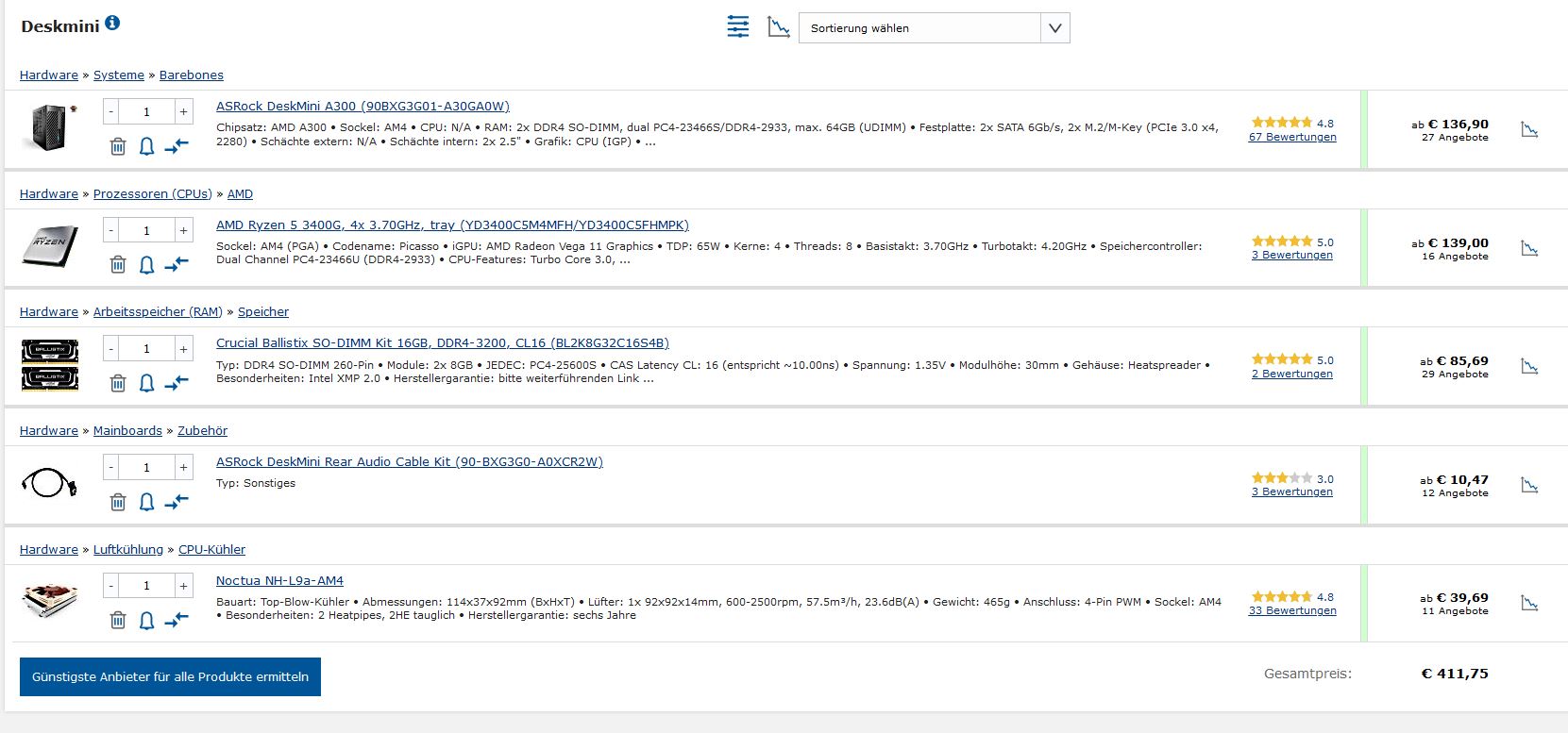Viewport: 1568px width, 733px height.
Task: Delete the ASRock DeskMini A300 item
Action: coord(118,146)
